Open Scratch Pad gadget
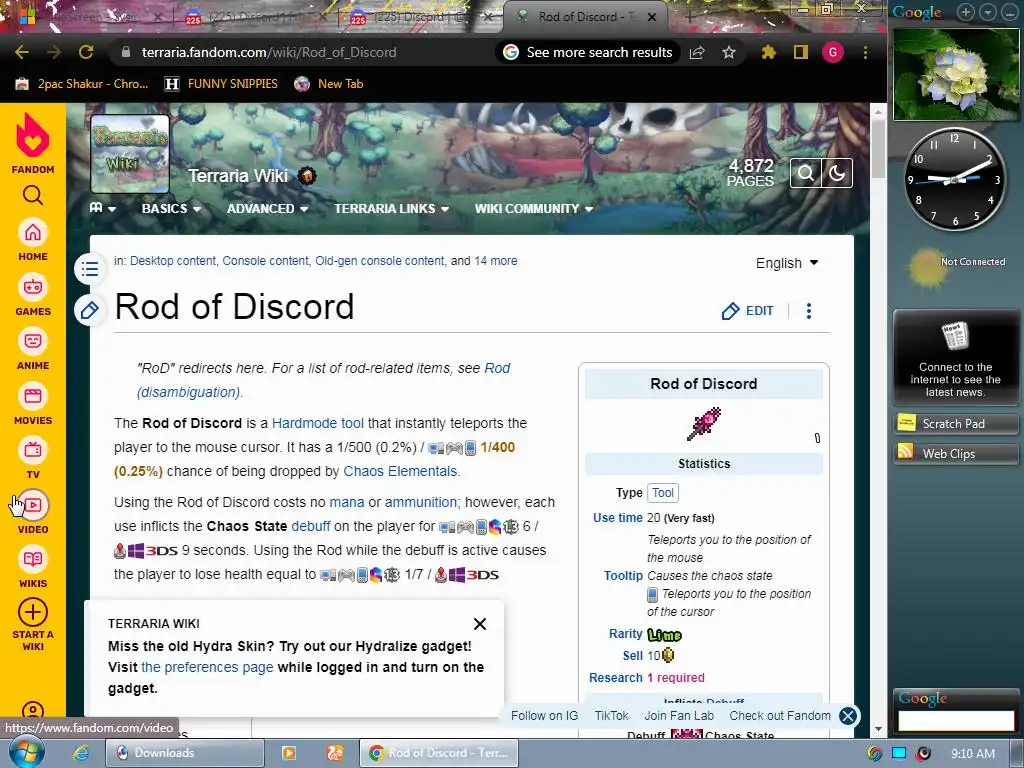Image resolution: width=1024 pixels, height=768 pixels. (955, 424)
